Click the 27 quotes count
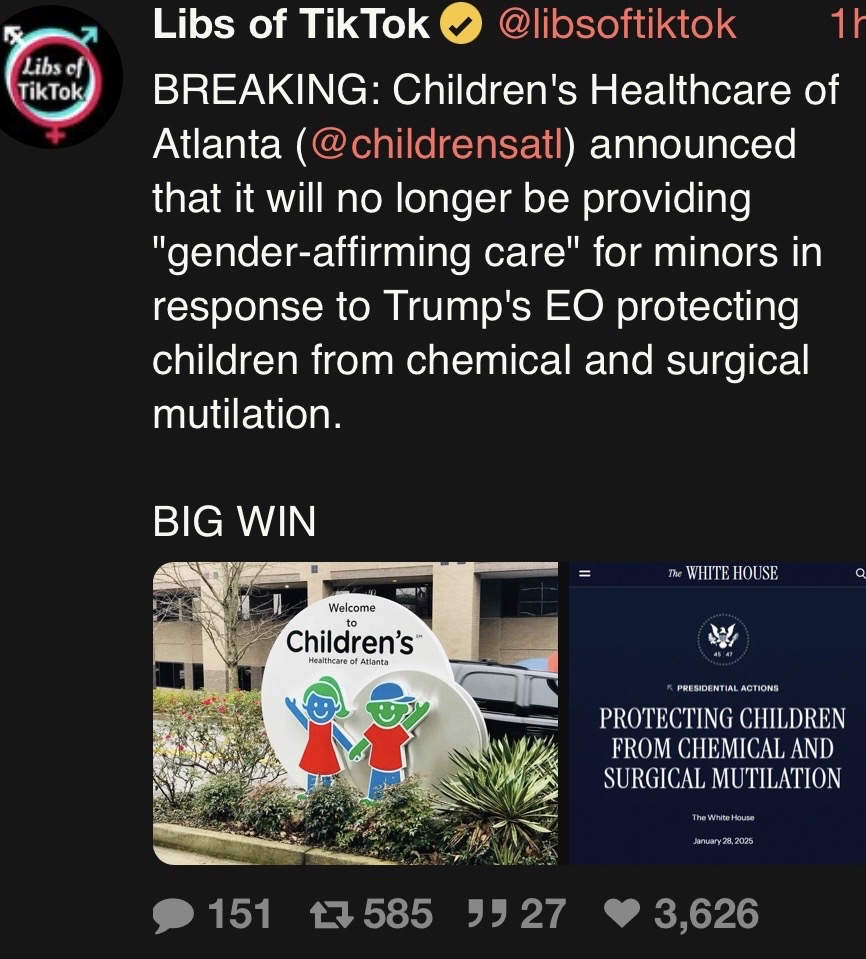This screenshot has height=959, width=866. (543, 914)
